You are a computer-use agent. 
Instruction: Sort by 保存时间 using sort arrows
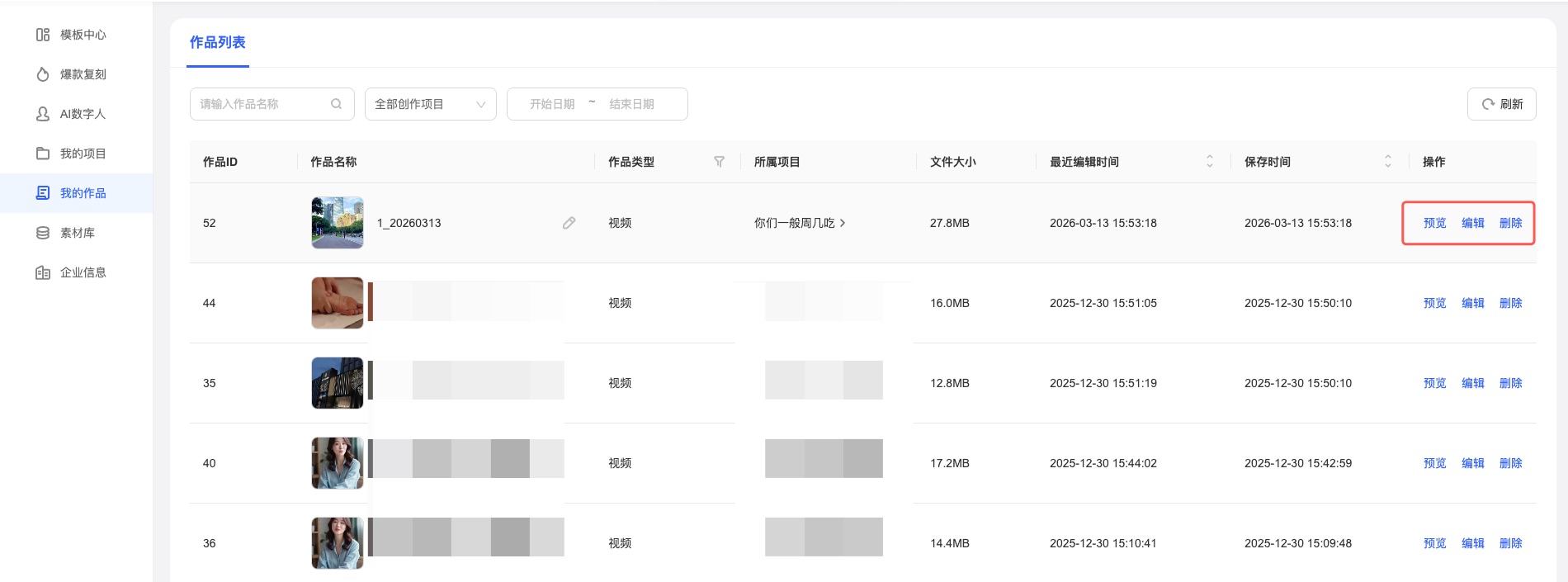[x=1387, y=162]
